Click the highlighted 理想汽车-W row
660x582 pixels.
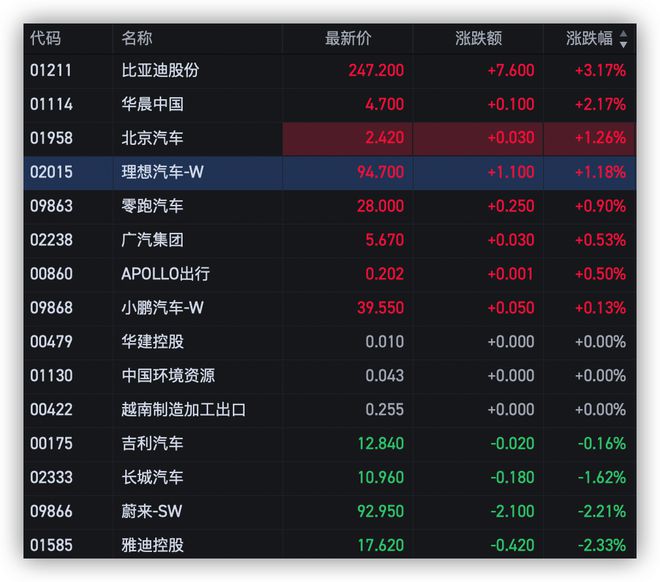(x=330, y=172)
